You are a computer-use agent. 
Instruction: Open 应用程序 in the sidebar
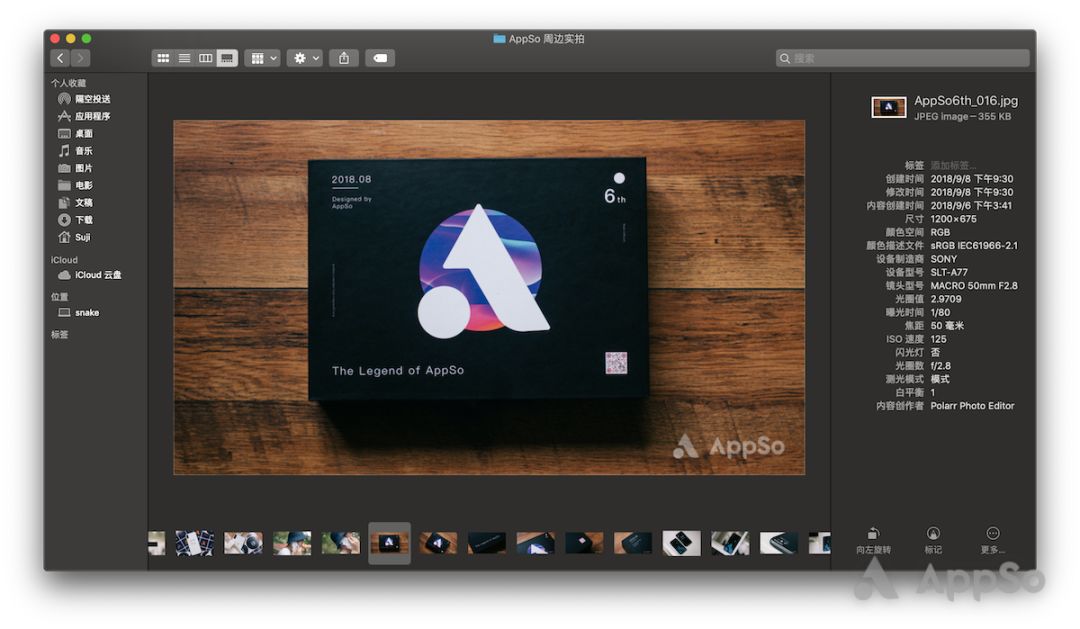92,116
